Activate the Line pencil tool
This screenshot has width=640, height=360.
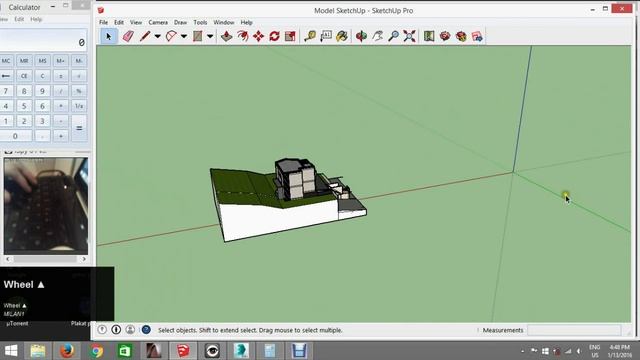pyautogui.click(x=145, y=36)
